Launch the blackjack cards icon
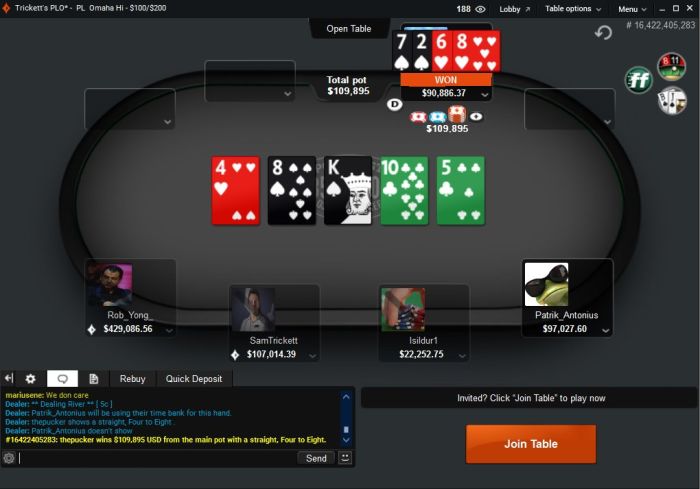Screen dimensions: 700x489 point(672,100)
